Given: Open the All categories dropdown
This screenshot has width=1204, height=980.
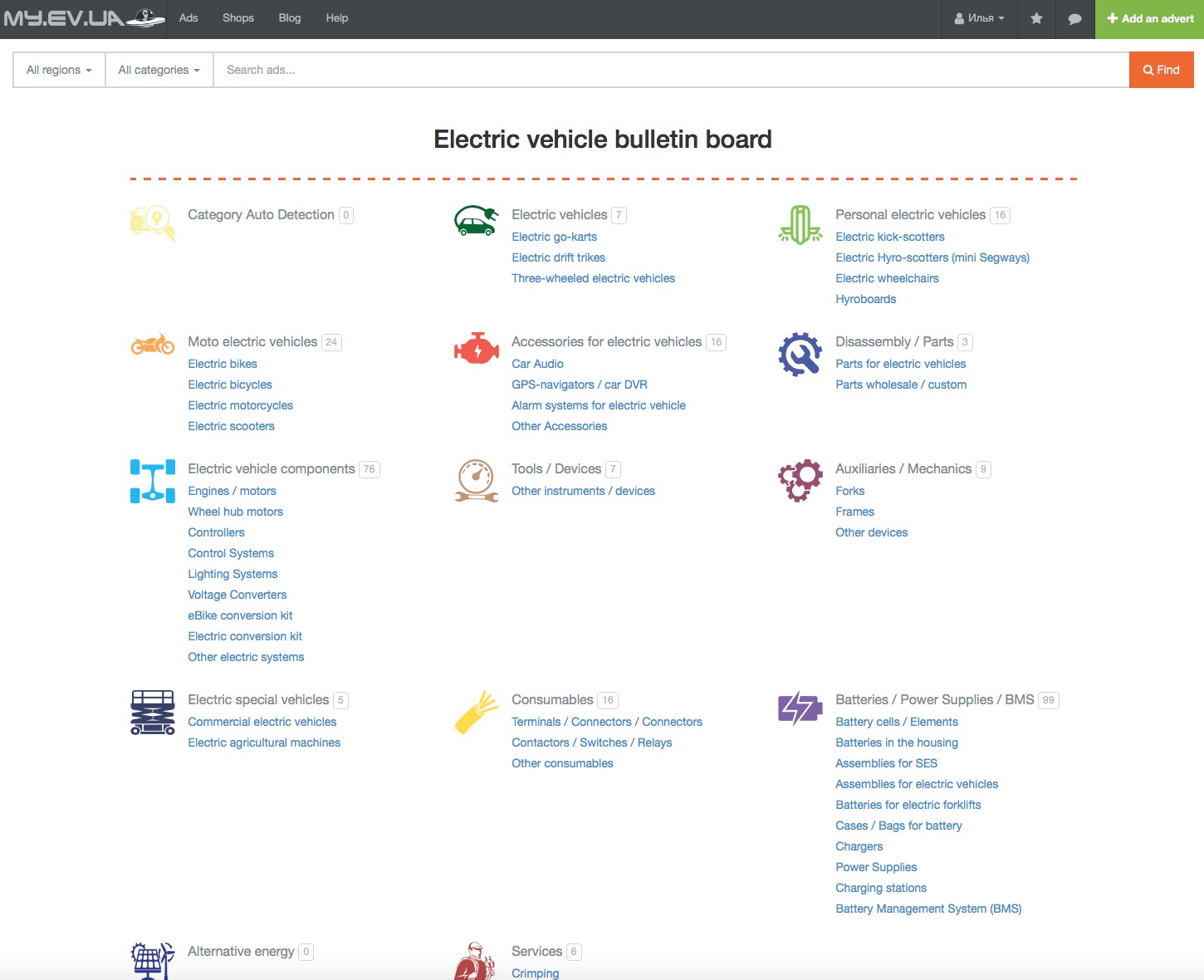Looking at the screenshot, I should coord(159,70).
